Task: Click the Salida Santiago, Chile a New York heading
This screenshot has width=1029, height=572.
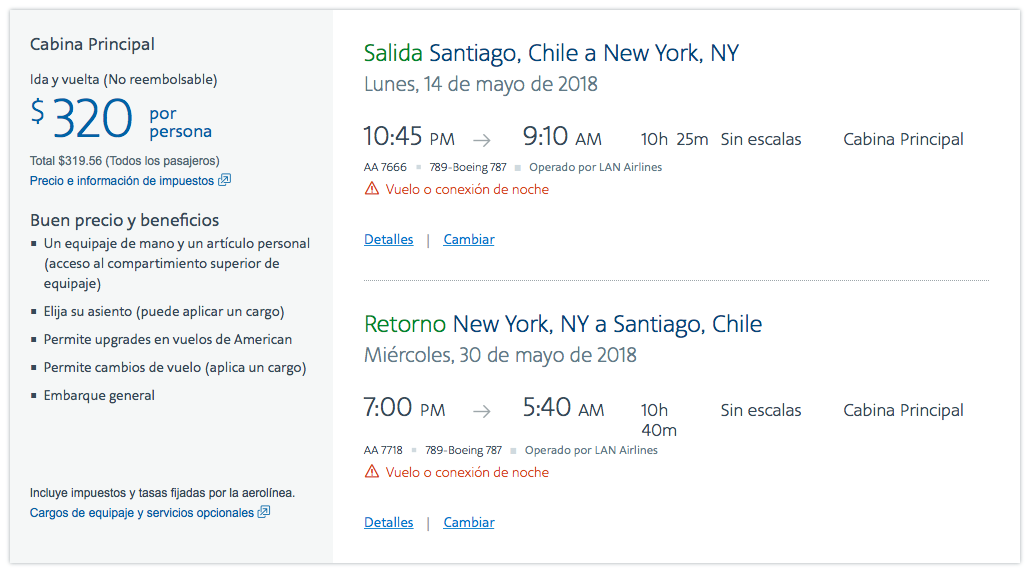Action: 551,53
